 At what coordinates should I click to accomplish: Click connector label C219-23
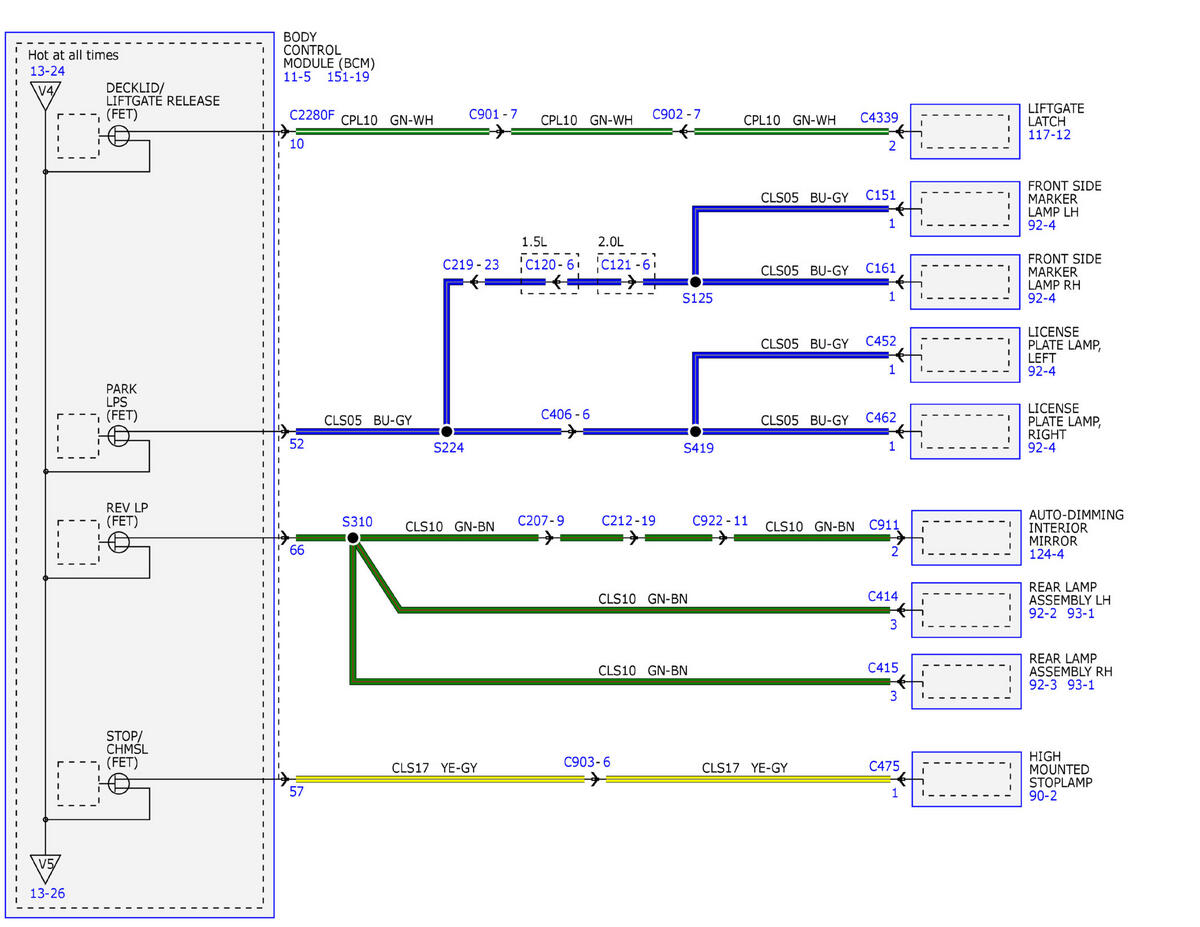(471, 265)
